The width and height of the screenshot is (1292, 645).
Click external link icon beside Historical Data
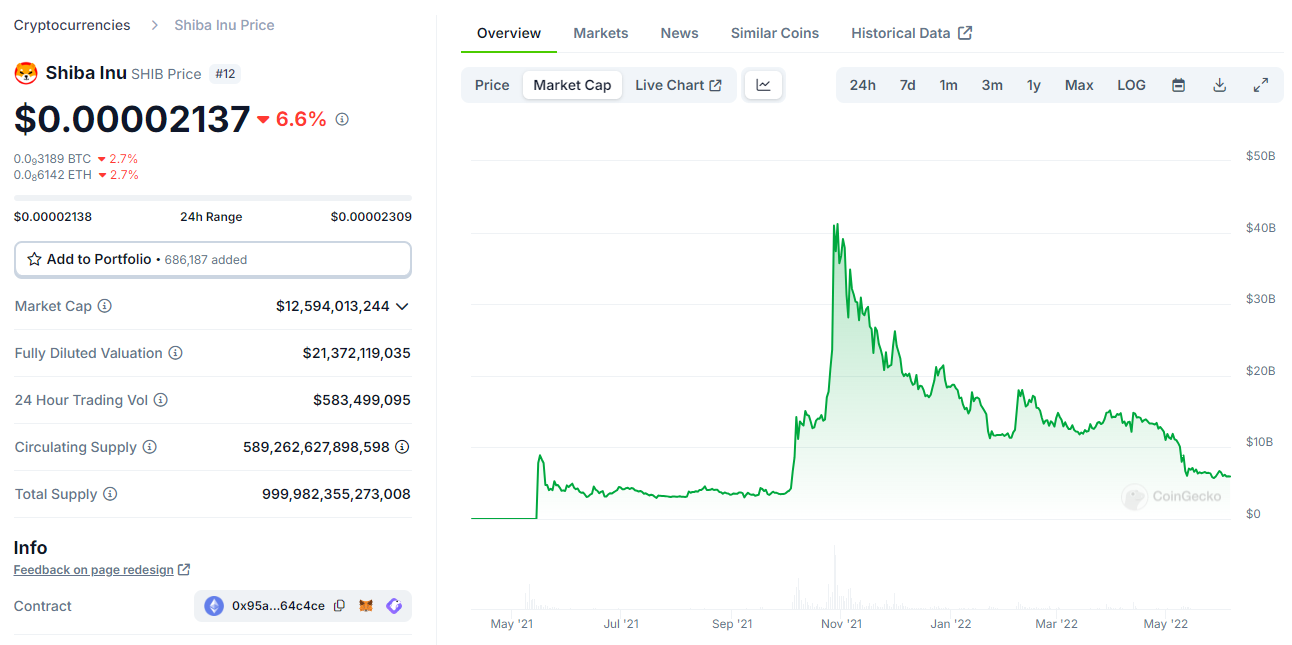point(965,33)
